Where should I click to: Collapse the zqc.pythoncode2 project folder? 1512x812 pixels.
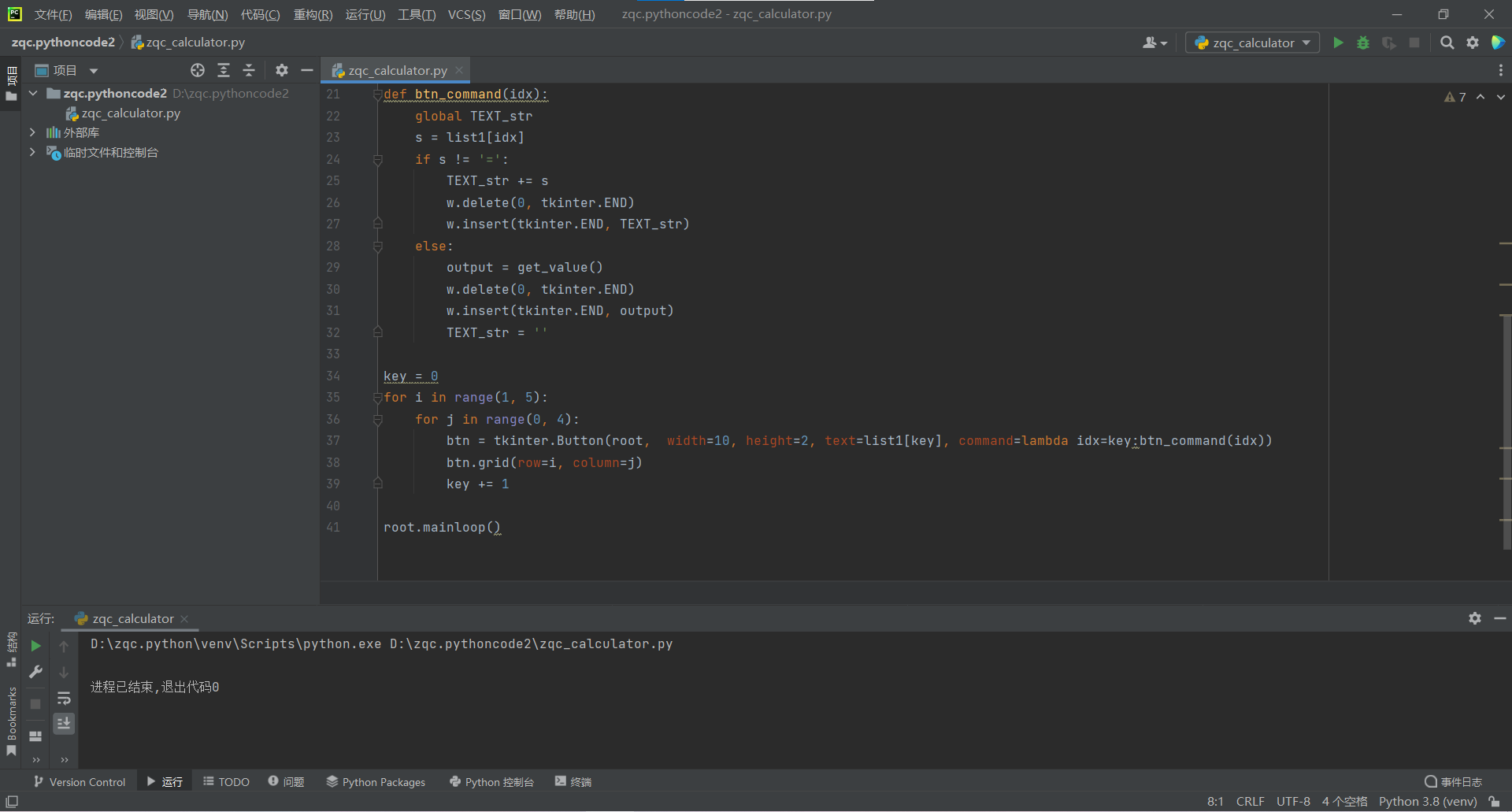point(33,93)
